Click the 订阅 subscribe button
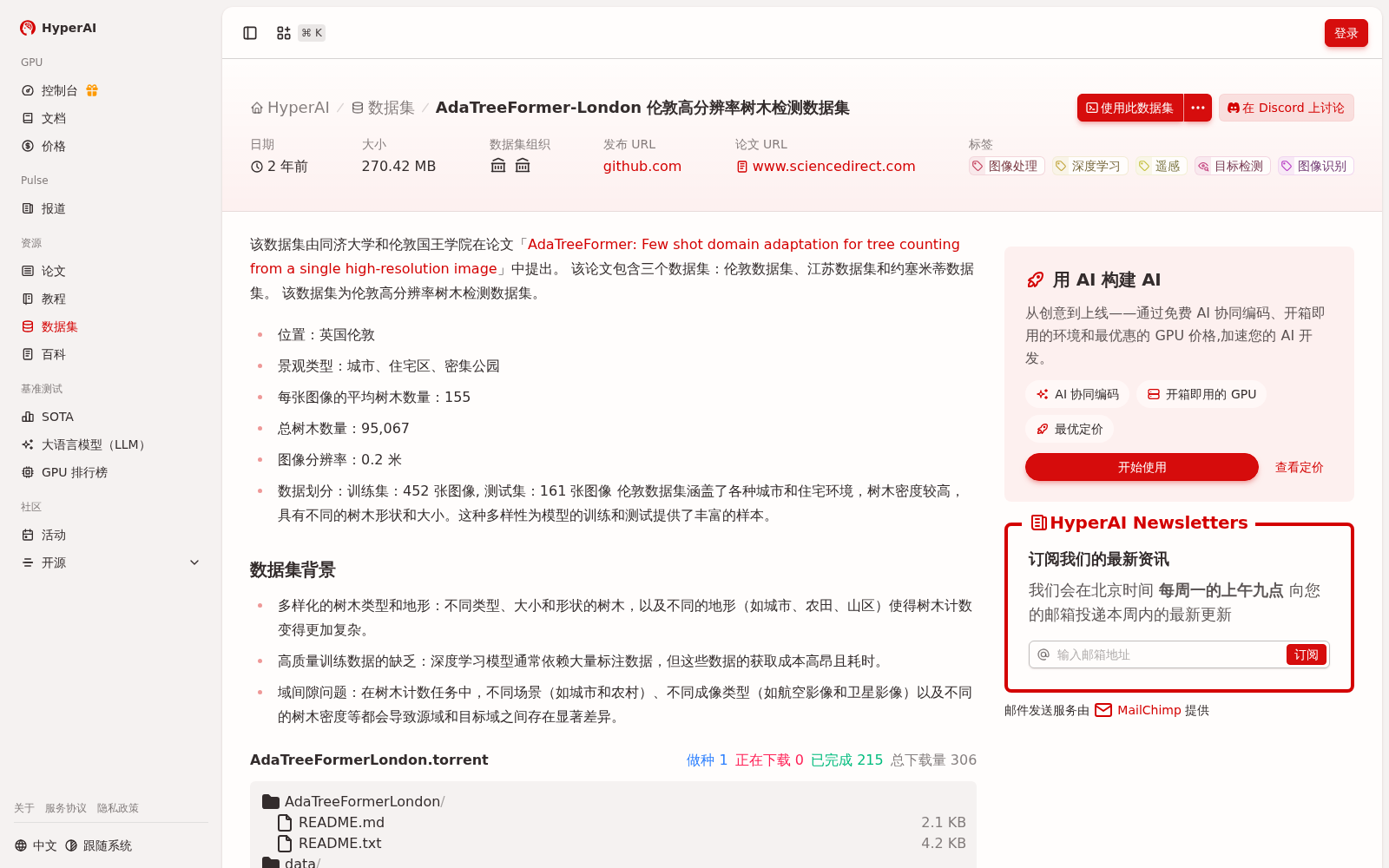Image resolution: width=1389 pixels, height=868 pixels. tap(1306, 654)
